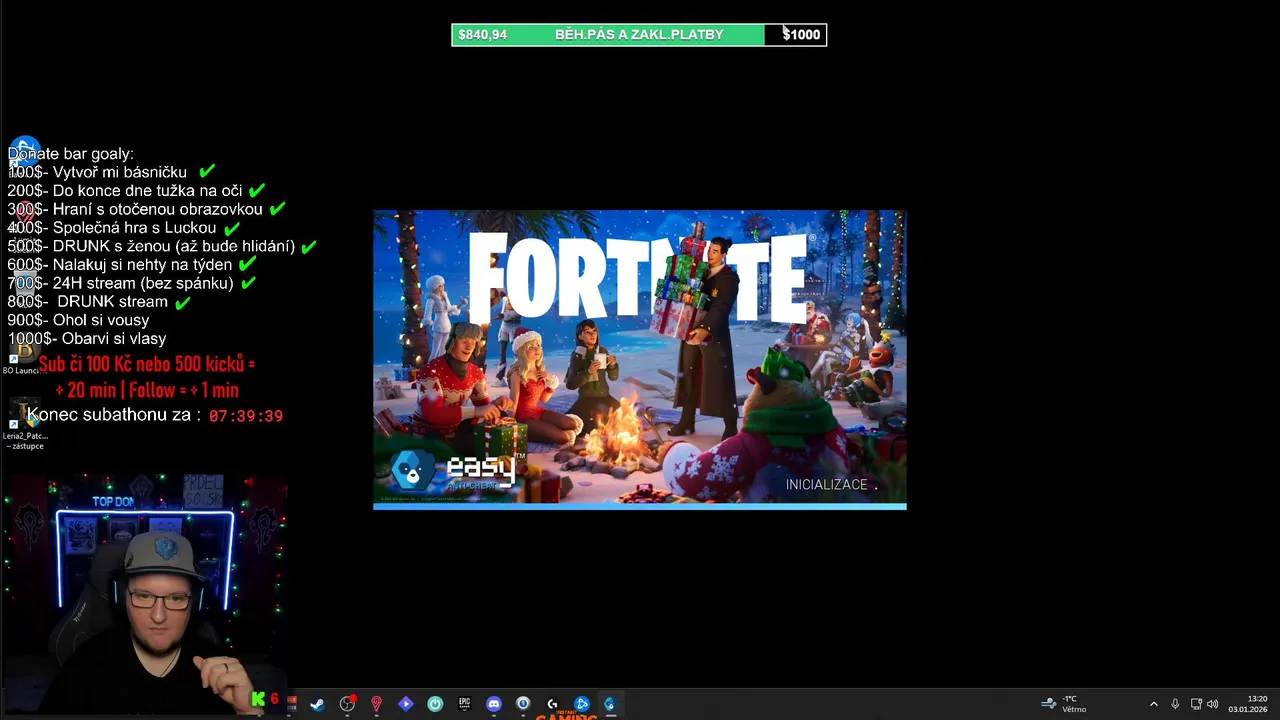Click the streamer webcam overlay
The height and width of the screenshot is (720, 1280).
tap(144, 594)
